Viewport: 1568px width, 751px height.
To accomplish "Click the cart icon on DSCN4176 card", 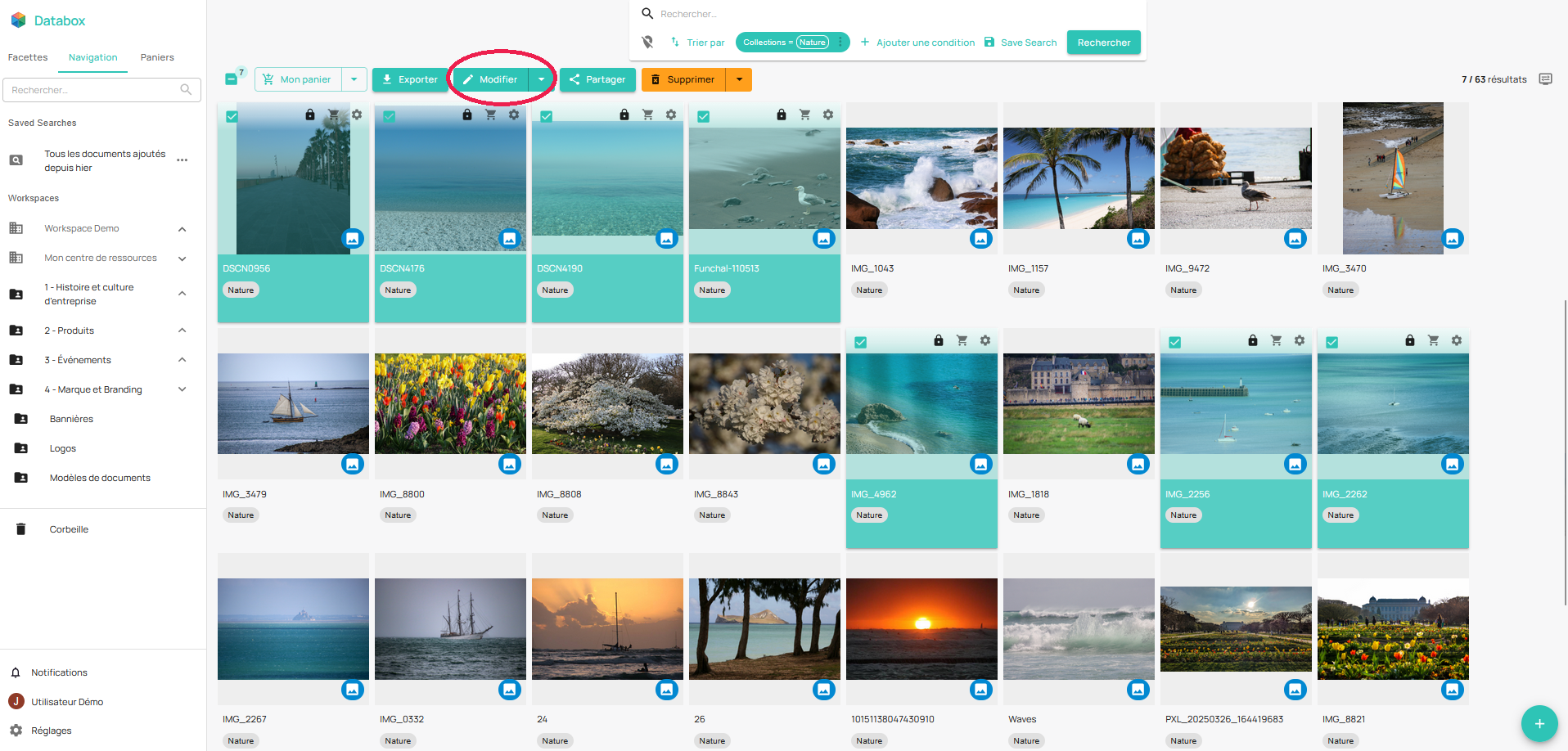I will [x=490, y=115].
